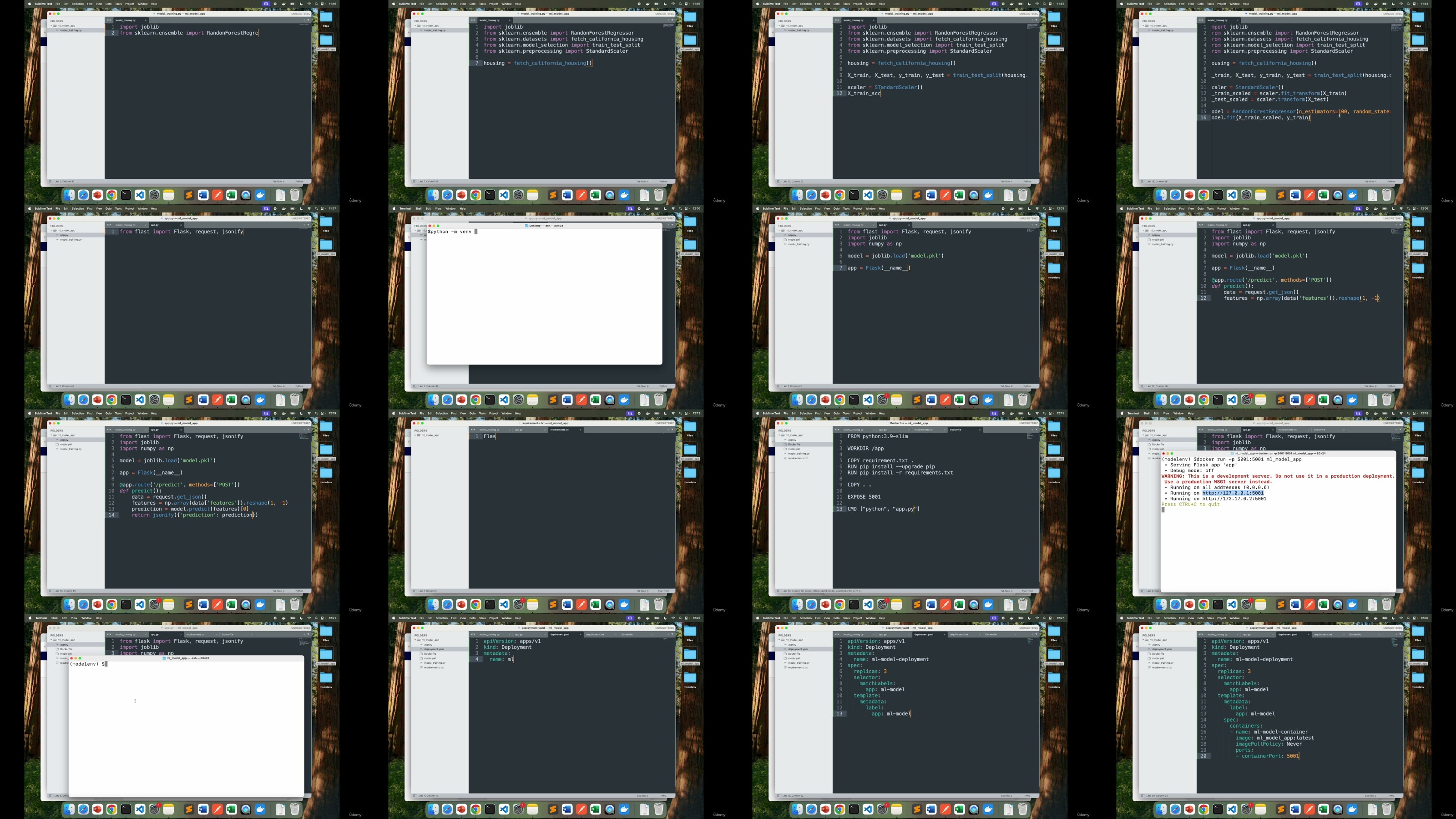Click Docker dock icon in bottom-right screenshot
The image size is (1456, 819).
(x=1352, y=809)
